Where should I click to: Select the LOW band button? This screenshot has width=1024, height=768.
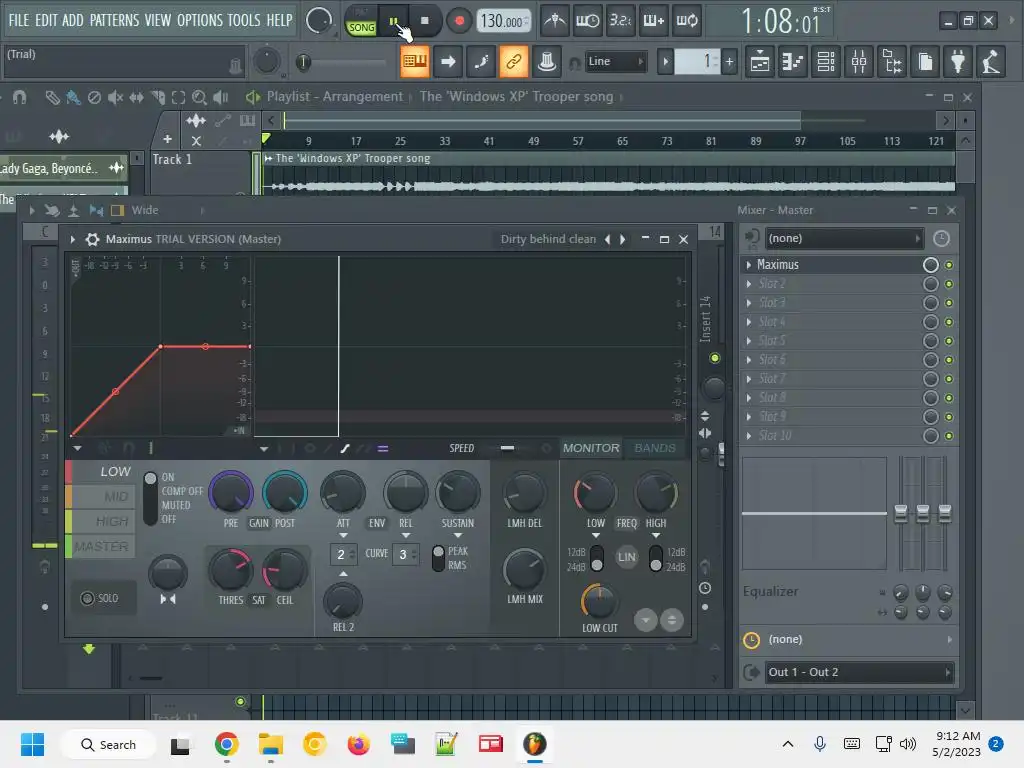[102, 472]
